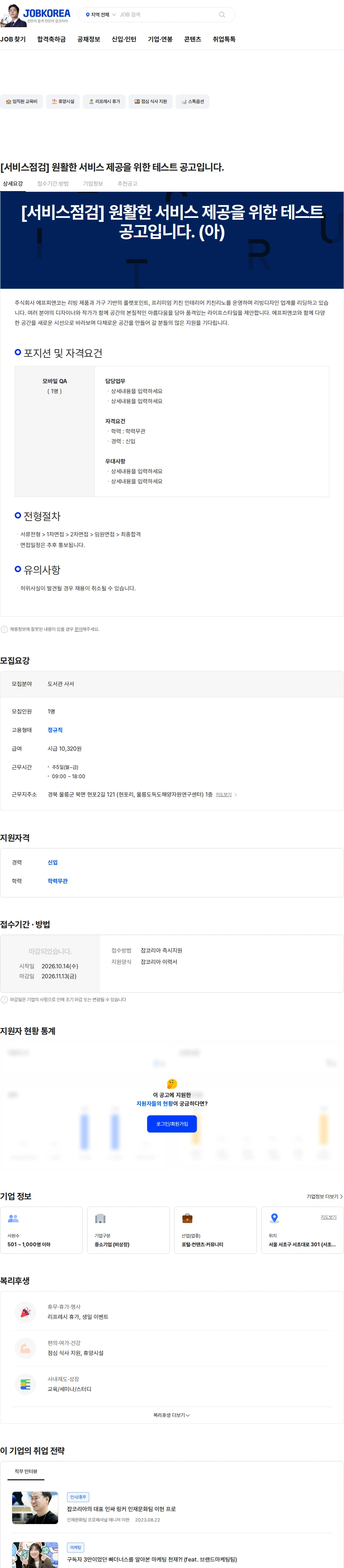The width and height of the screenshot is (344, 1568).
Task: Open the 마케팅 interview thumbnail
Action: click(35, 1555)
